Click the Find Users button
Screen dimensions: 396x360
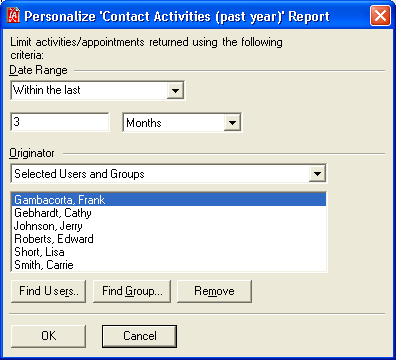click(x=48, y=291)
